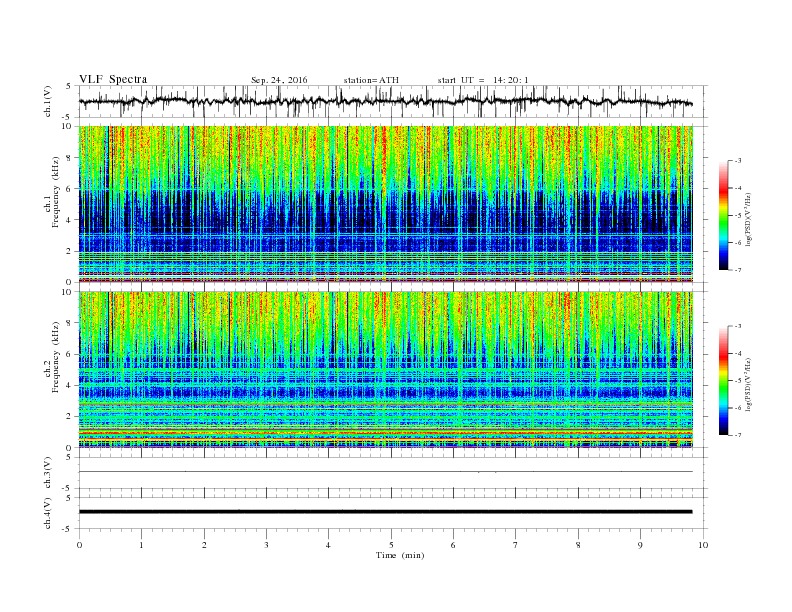Click the thick black ch.4 voltage trace

pos(385,512)
